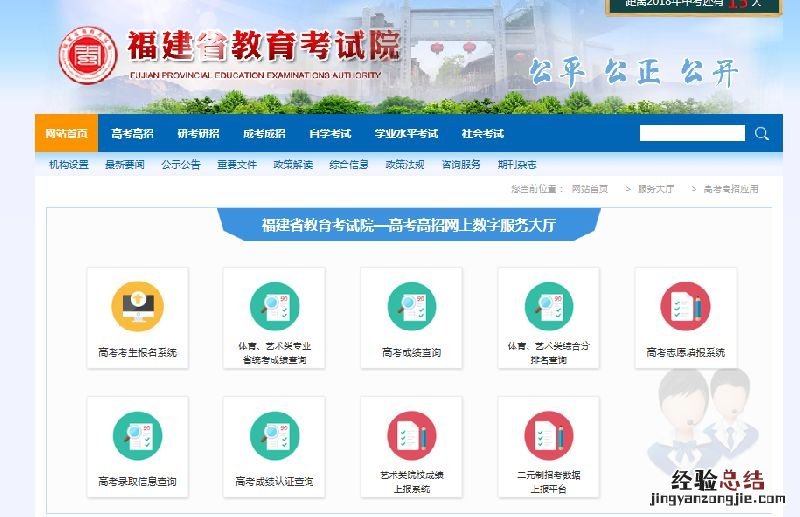Go to 学业水平考试 menu item
The height and width of the screenshot is (517, 800).
406,134
